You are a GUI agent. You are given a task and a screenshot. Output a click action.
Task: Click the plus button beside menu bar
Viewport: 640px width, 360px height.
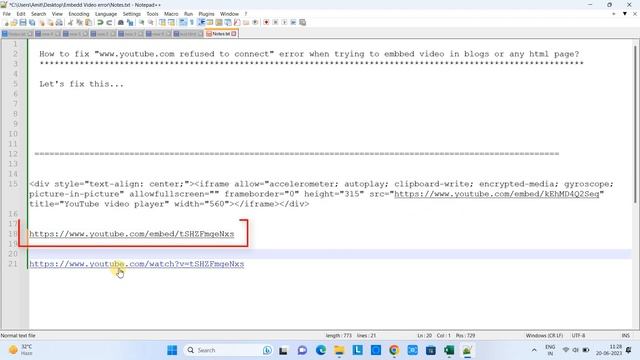(613, 14)
